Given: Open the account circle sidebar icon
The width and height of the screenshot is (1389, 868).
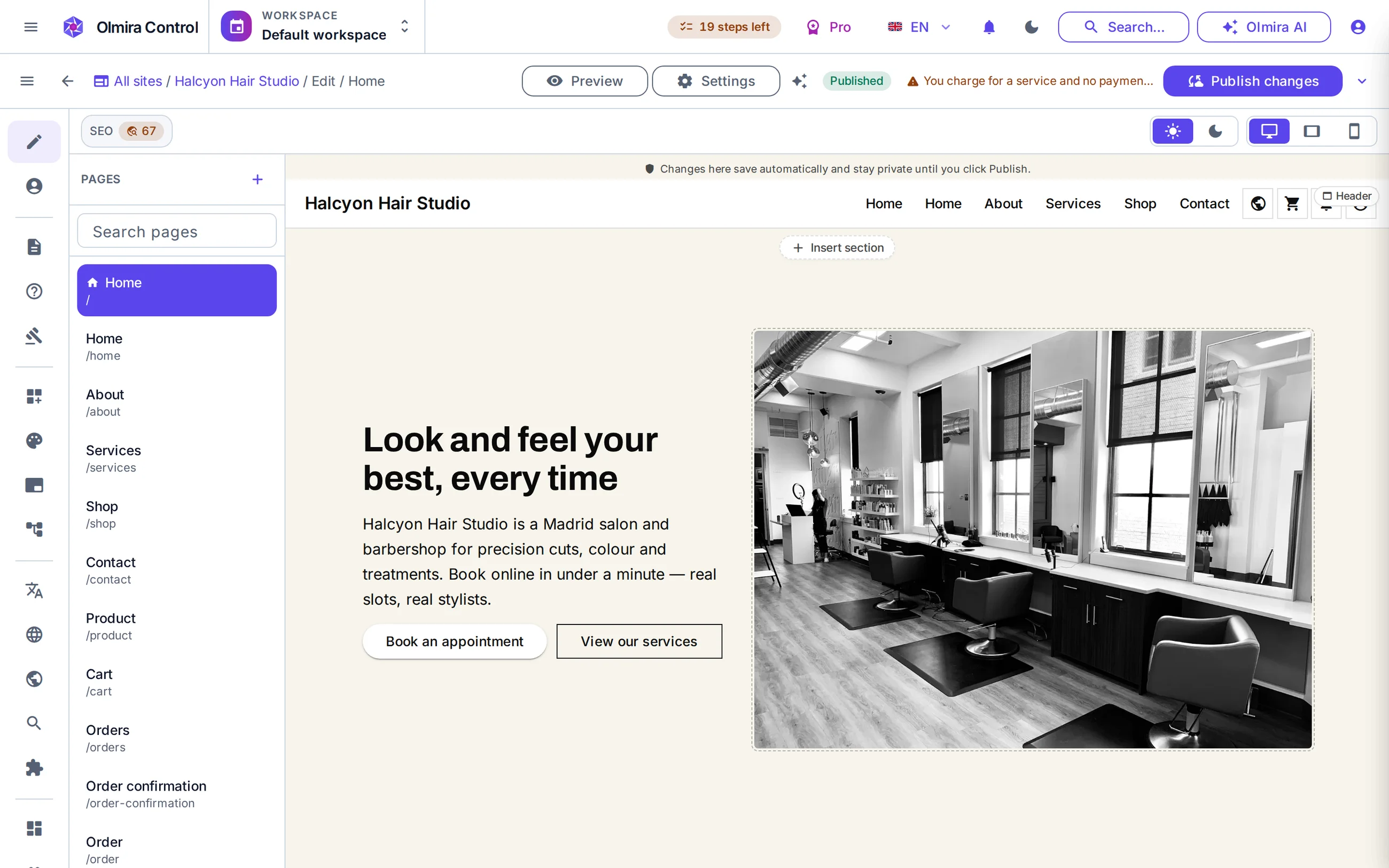Looking at the screenshot, I should (34, 186).
